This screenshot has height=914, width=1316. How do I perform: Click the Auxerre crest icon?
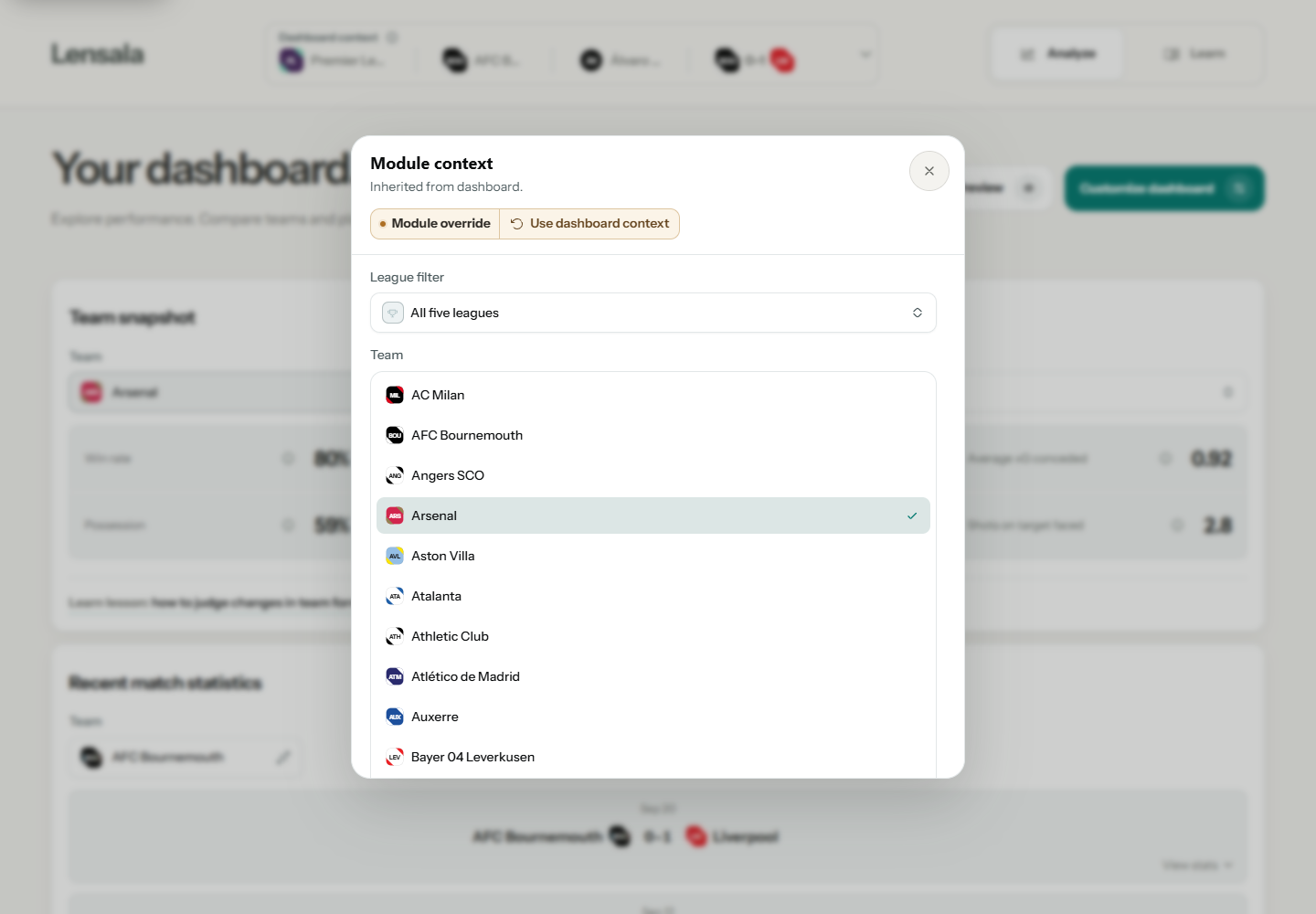click(395, 717)
